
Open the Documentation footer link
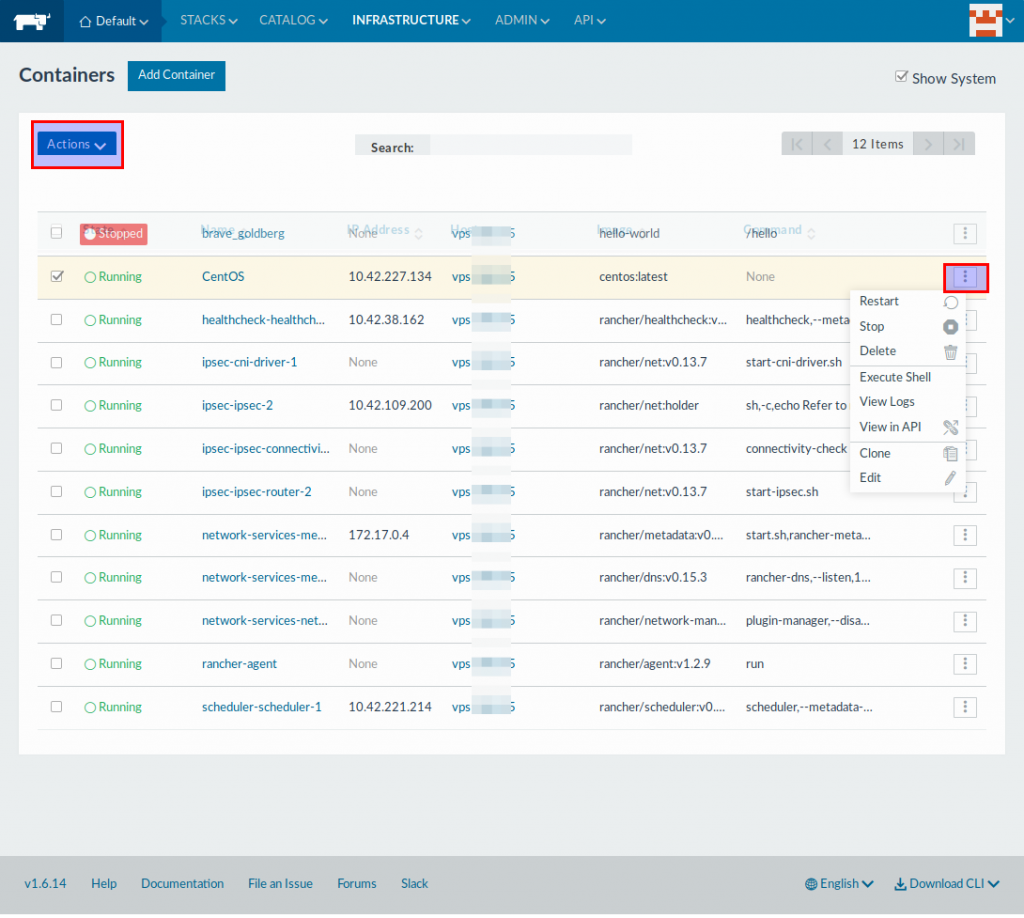click(182, 883)
